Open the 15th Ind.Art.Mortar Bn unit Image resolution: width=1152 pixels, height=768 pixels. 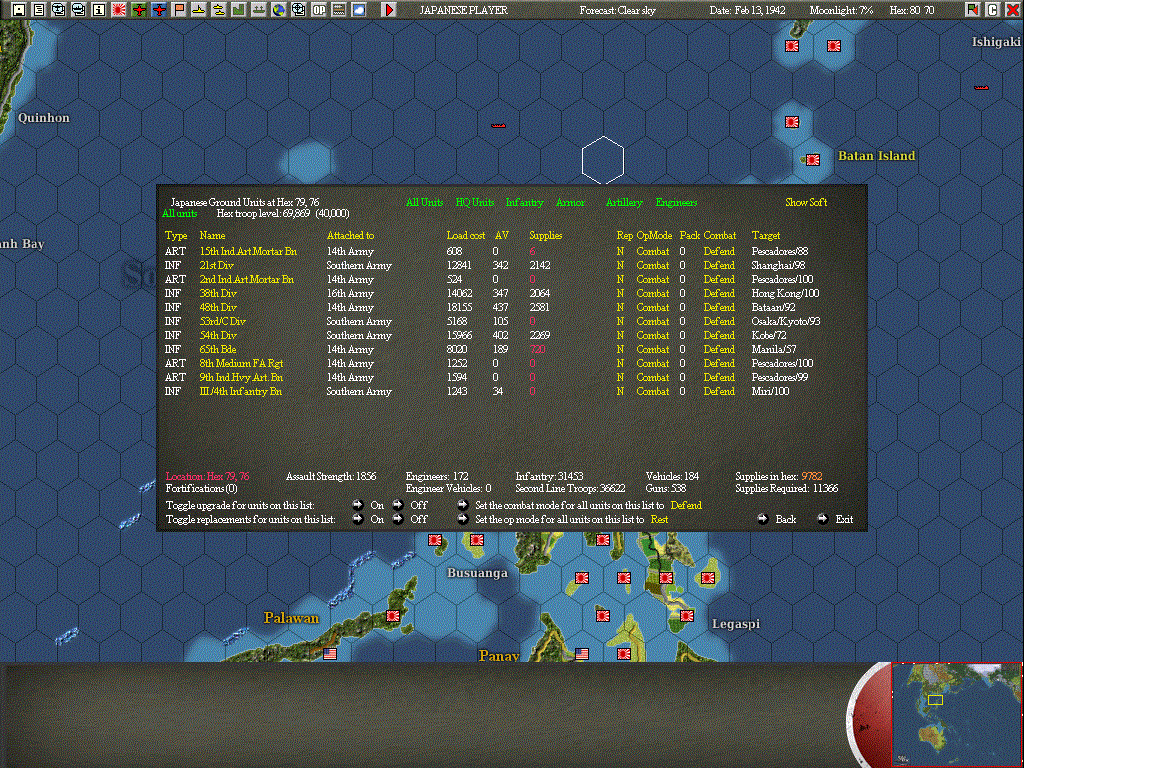pyautogui.click(x=248, y=251)
